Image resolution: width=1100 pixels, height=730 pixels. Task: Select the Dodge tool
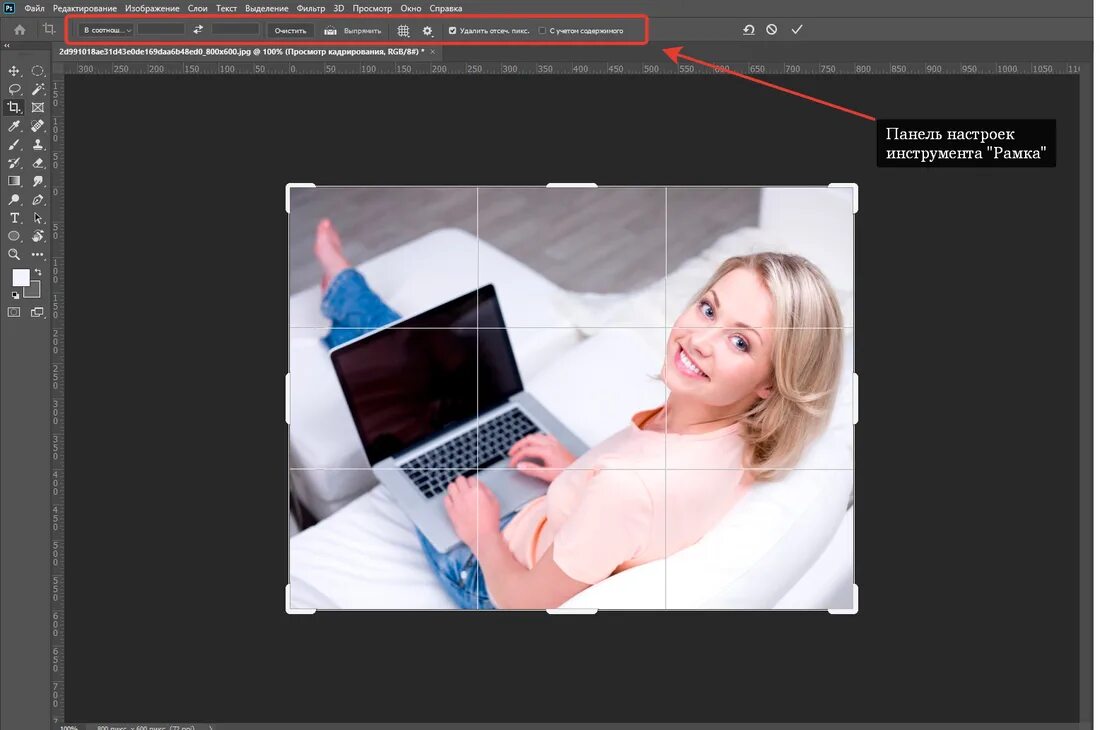(14, 200)
